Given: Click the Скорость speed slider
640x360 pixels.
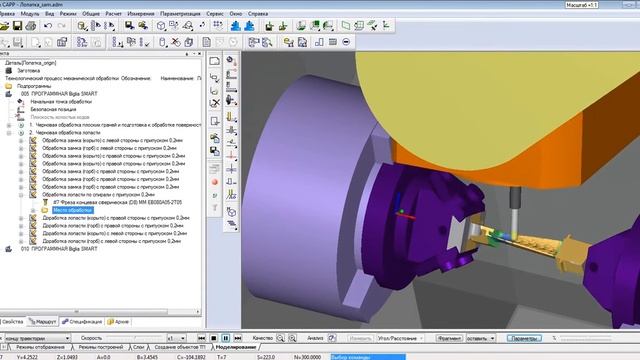Looking at the screenshot, I should pos(135,338).
